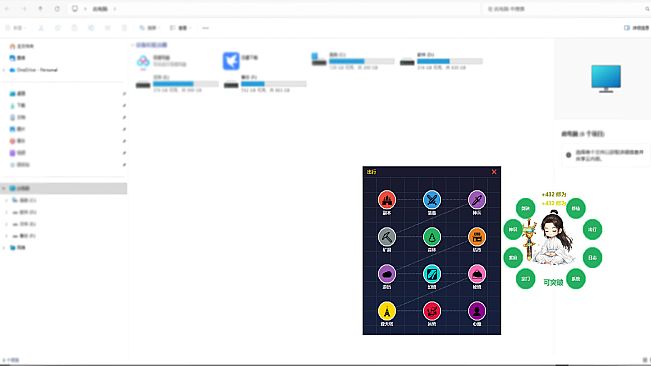
Task: Select the C drive usage bar
Action: click(362, 61)
